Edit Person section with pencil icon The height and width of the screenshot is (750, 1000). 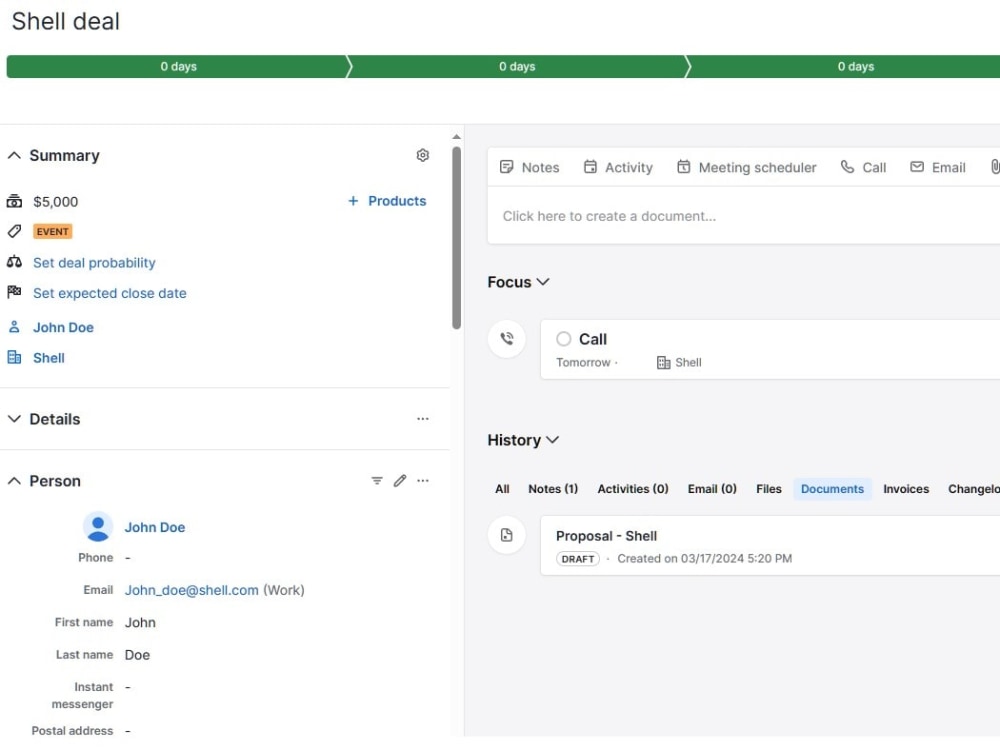tap(400, 480)
